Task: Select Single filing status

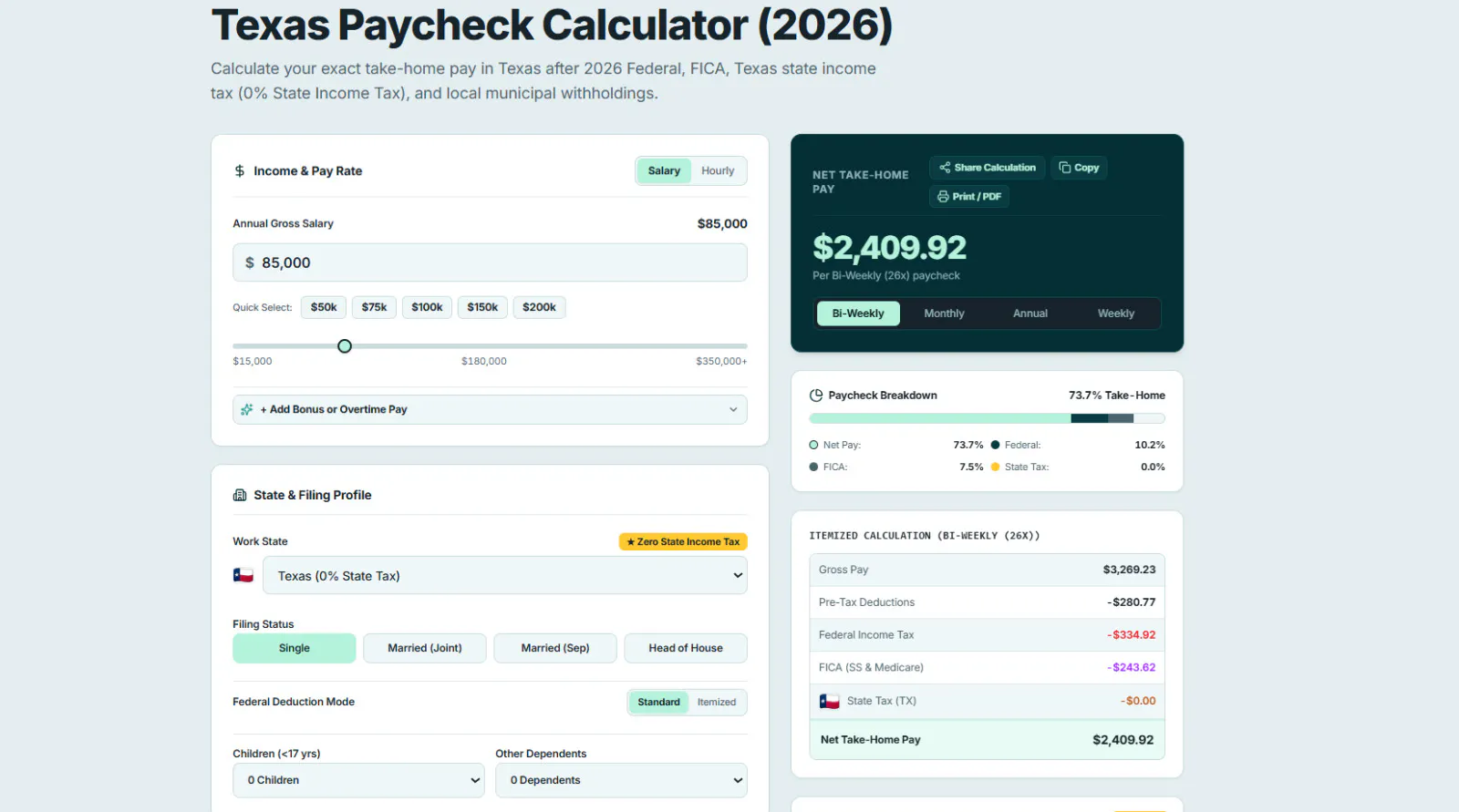Action: pyautogui.click(x=295, y=648)
